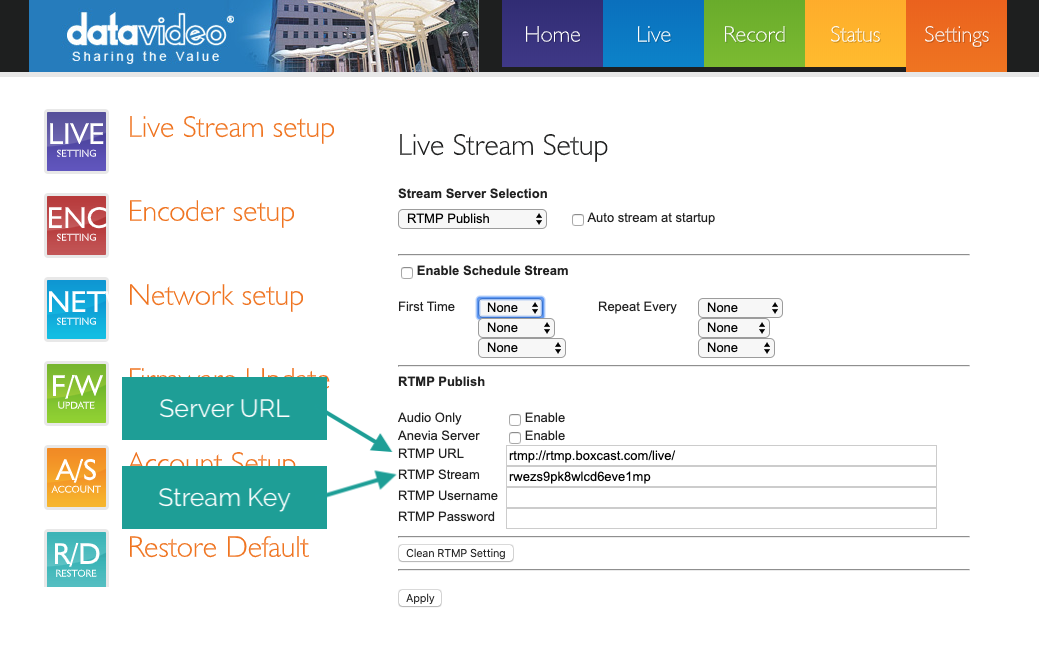The width and height of the screenshot is (1039, 656).
Task: Select the NET Setting network icon
Action: coord(76,309)
